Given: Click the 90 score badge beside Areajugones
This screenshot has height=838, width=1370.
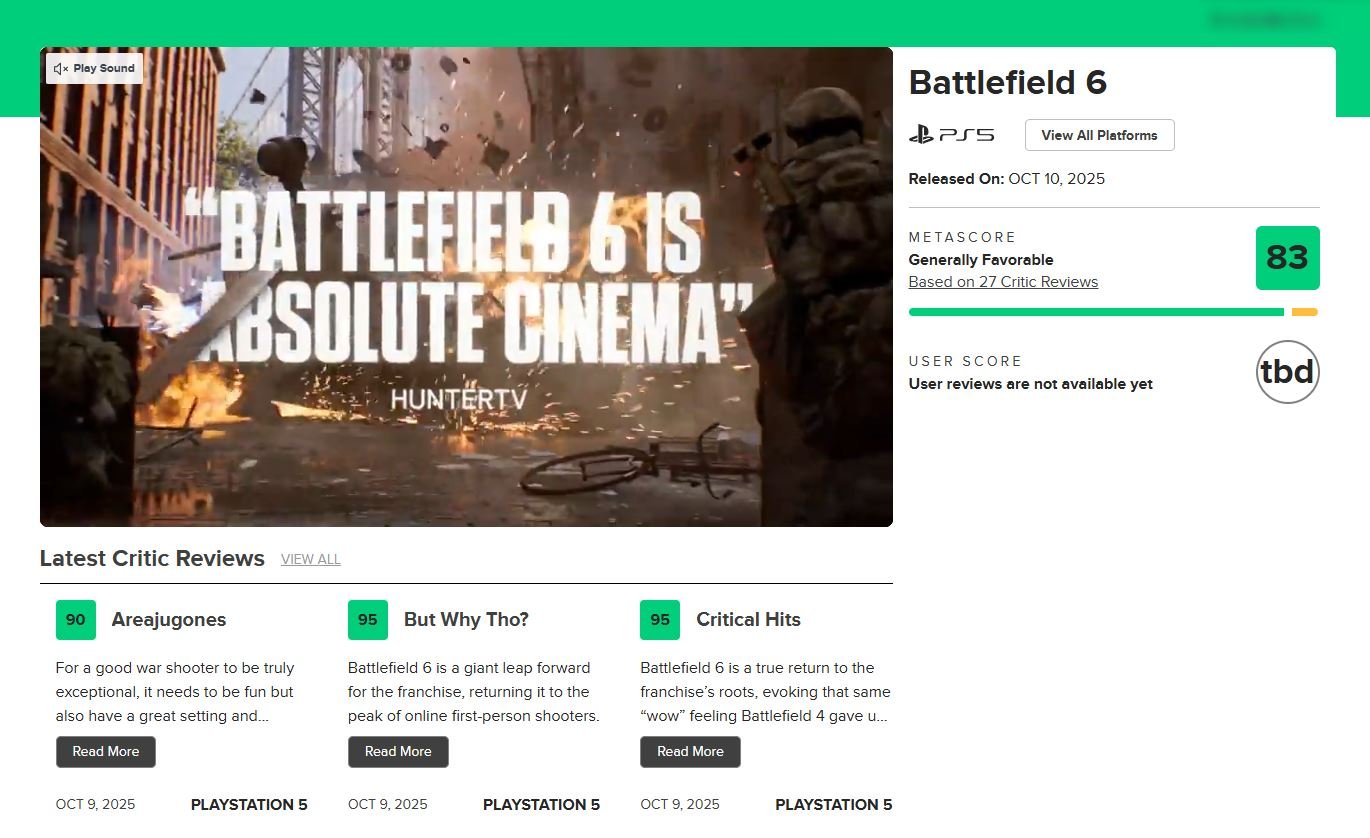Looking at the screenshot, I should pyautogui.click(x=76, y=620).
